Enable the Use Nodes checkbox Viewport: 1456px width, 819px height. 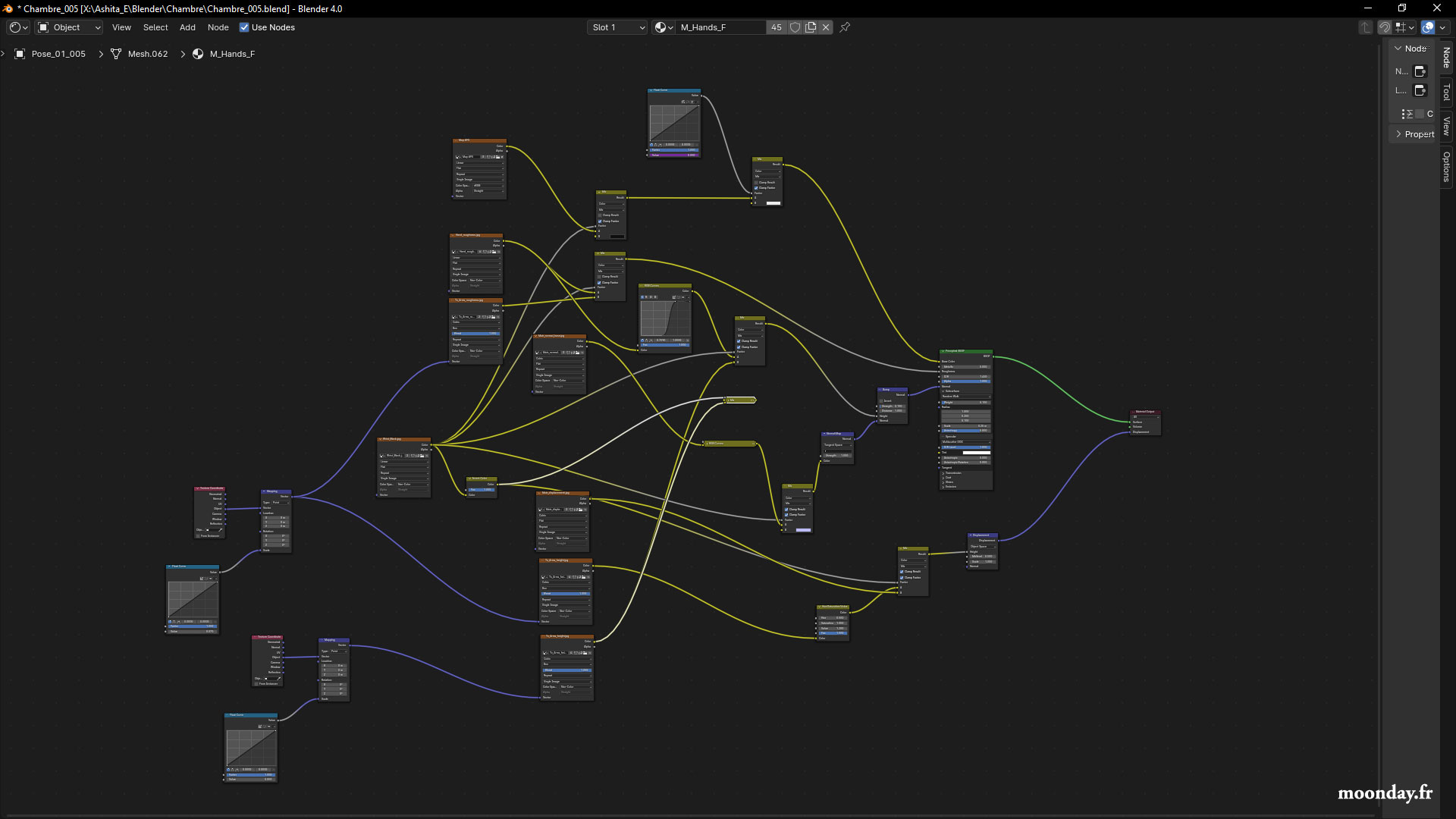244,27
